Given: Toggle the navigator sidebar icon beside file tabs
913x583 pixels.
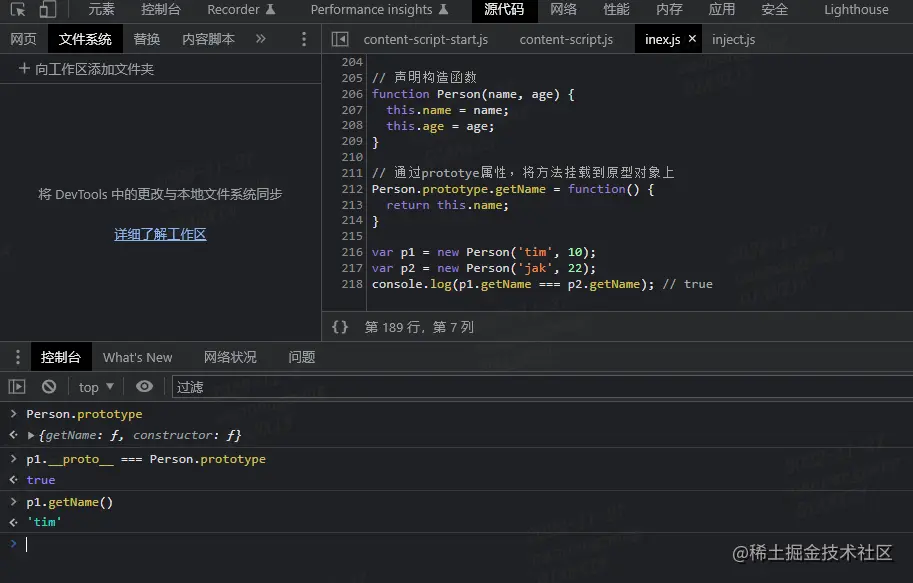Looking at the screenshot, I should [340, 39].
